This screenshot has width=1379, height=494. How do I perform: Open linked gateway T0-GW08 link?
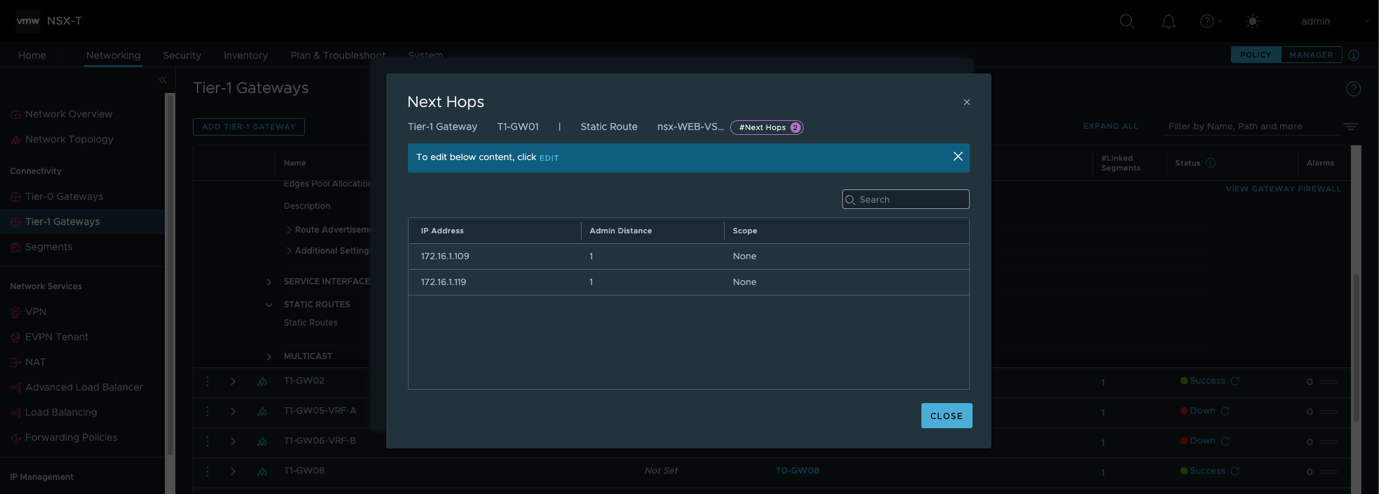[797, 471]
